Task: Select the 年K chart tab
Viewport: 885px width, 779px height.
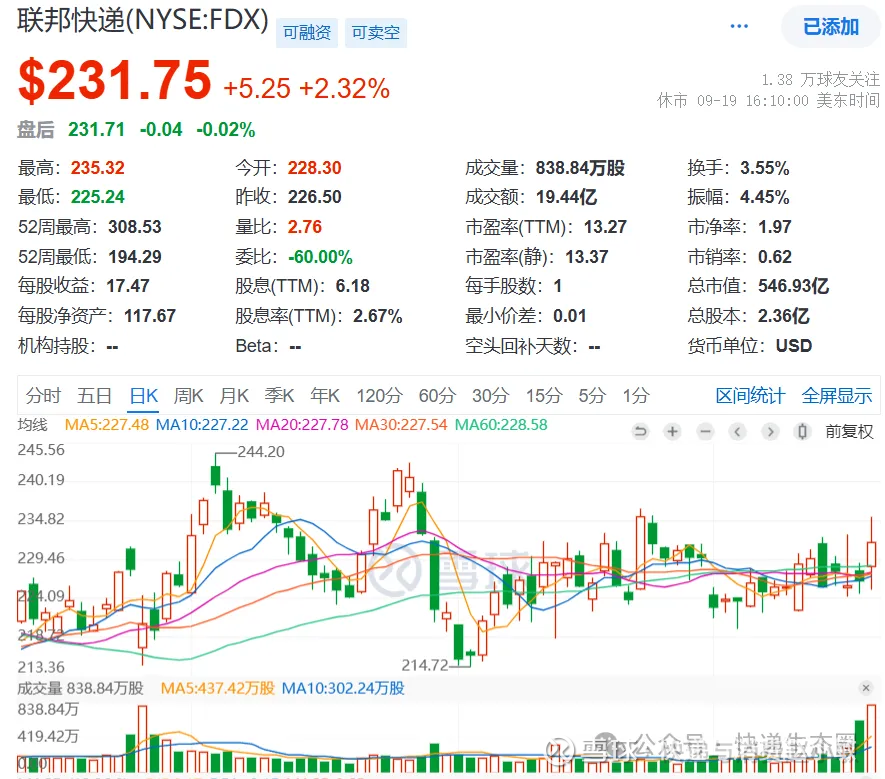Action: point(325,396)
